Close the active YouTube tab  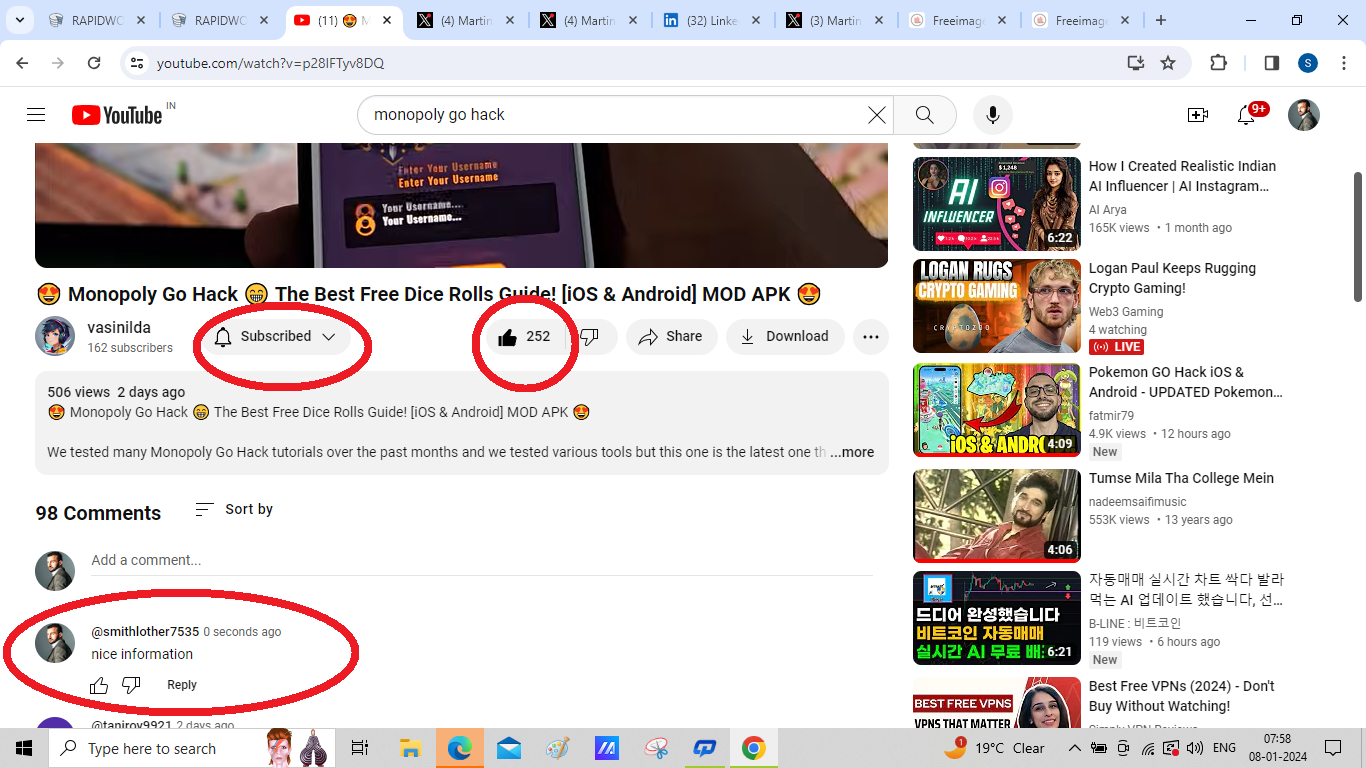[388, 20]
